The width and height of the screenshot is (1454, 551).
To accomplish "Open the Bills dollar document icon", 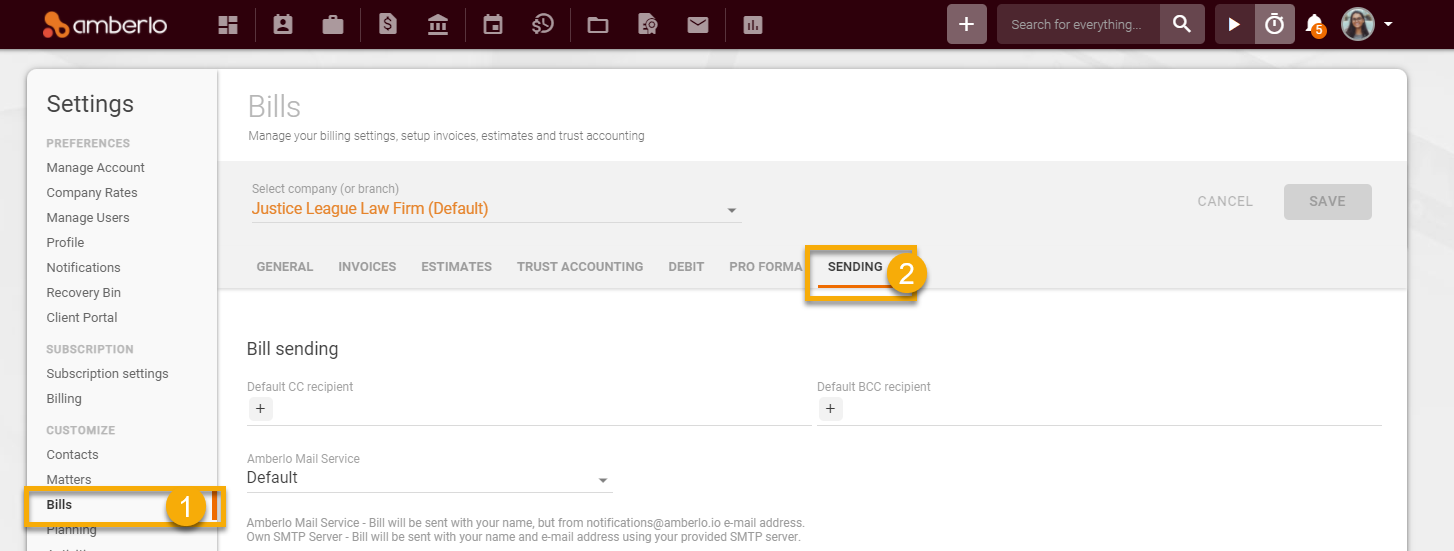I will (388, 25).
